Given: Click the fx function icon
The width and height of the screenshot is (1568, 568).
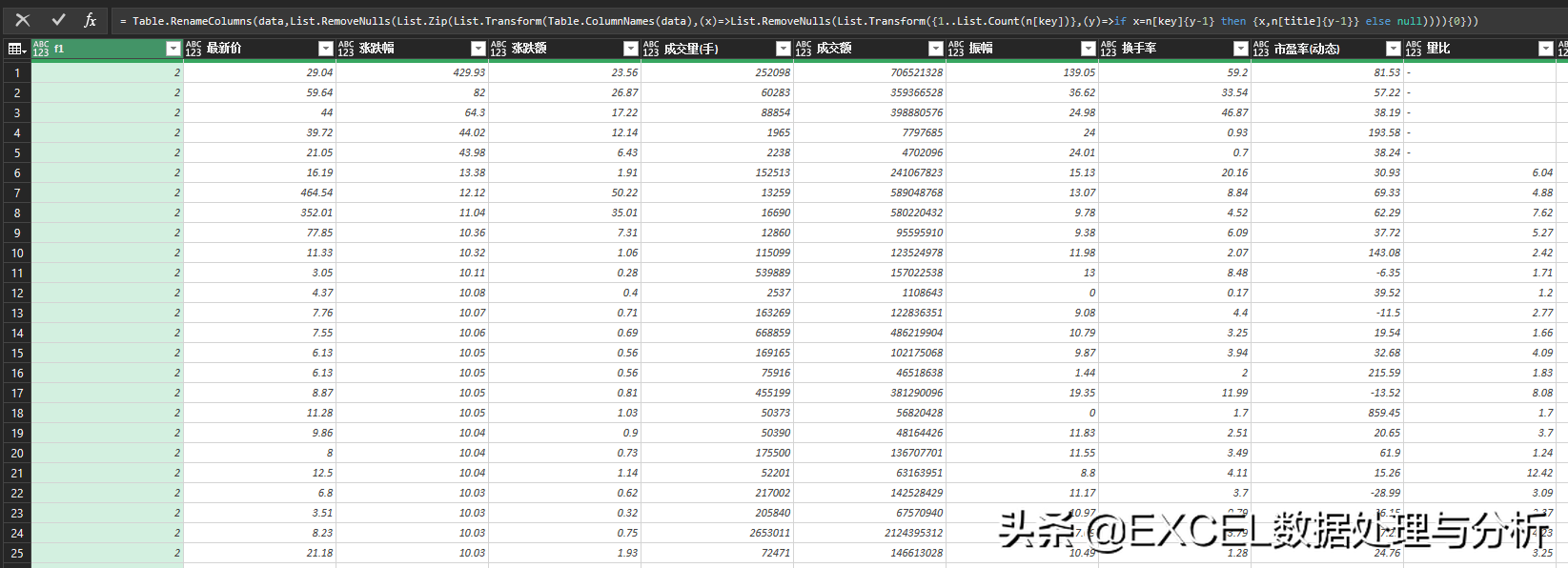Looking at the screenshot, I should tap(91, 20).
